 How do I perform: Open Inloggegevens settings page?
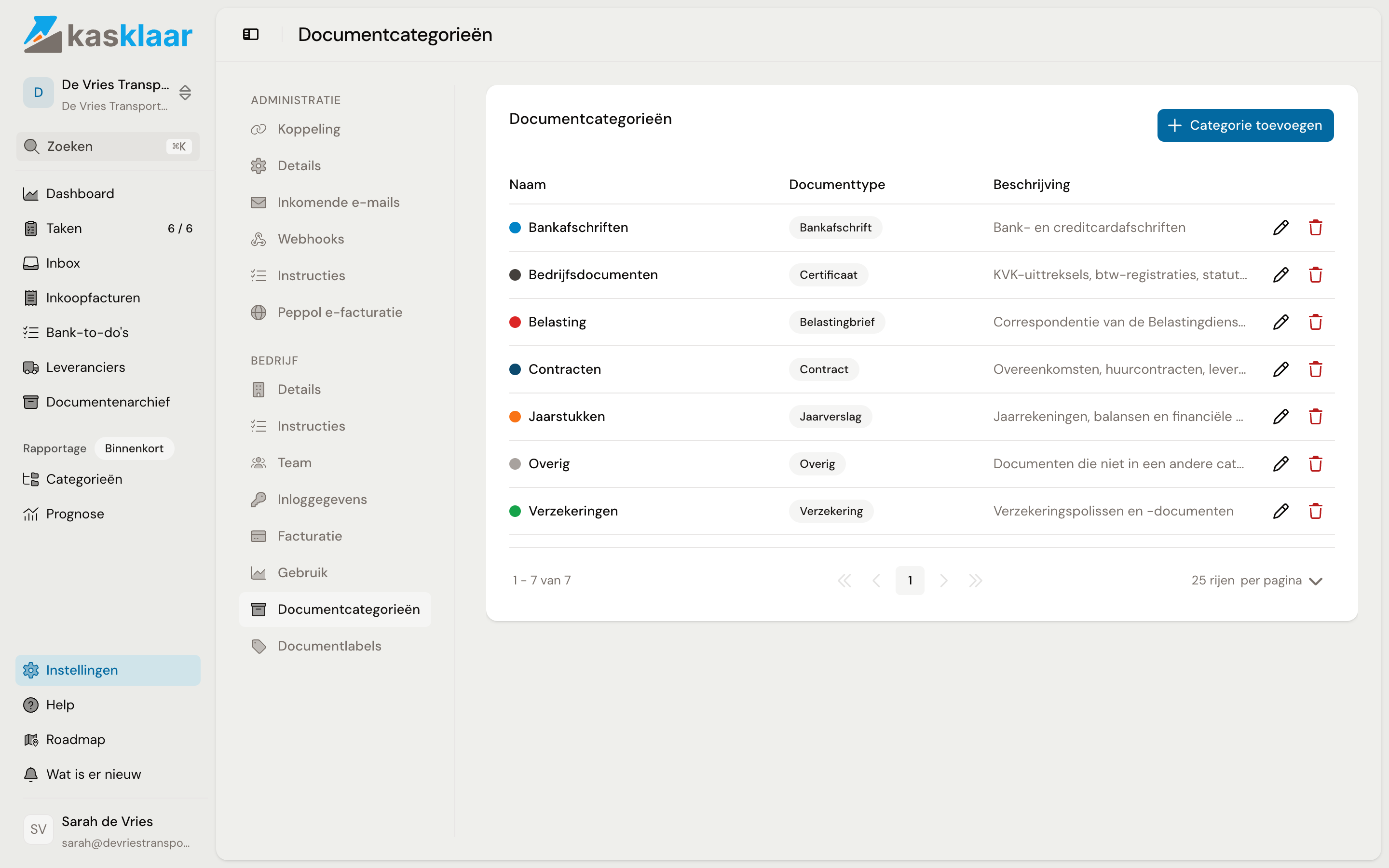[x=335, y=500]
